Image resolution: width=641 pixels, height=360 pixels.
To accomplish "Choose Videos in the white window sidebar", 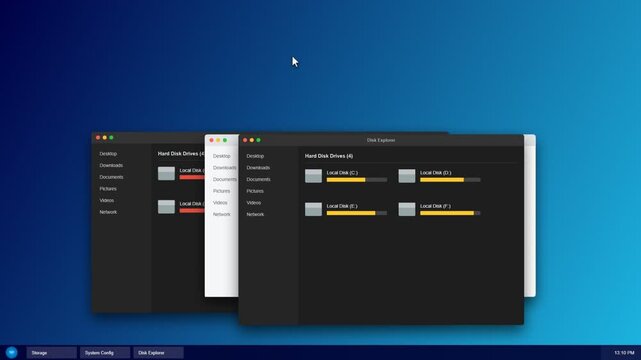I will (220, 203).
